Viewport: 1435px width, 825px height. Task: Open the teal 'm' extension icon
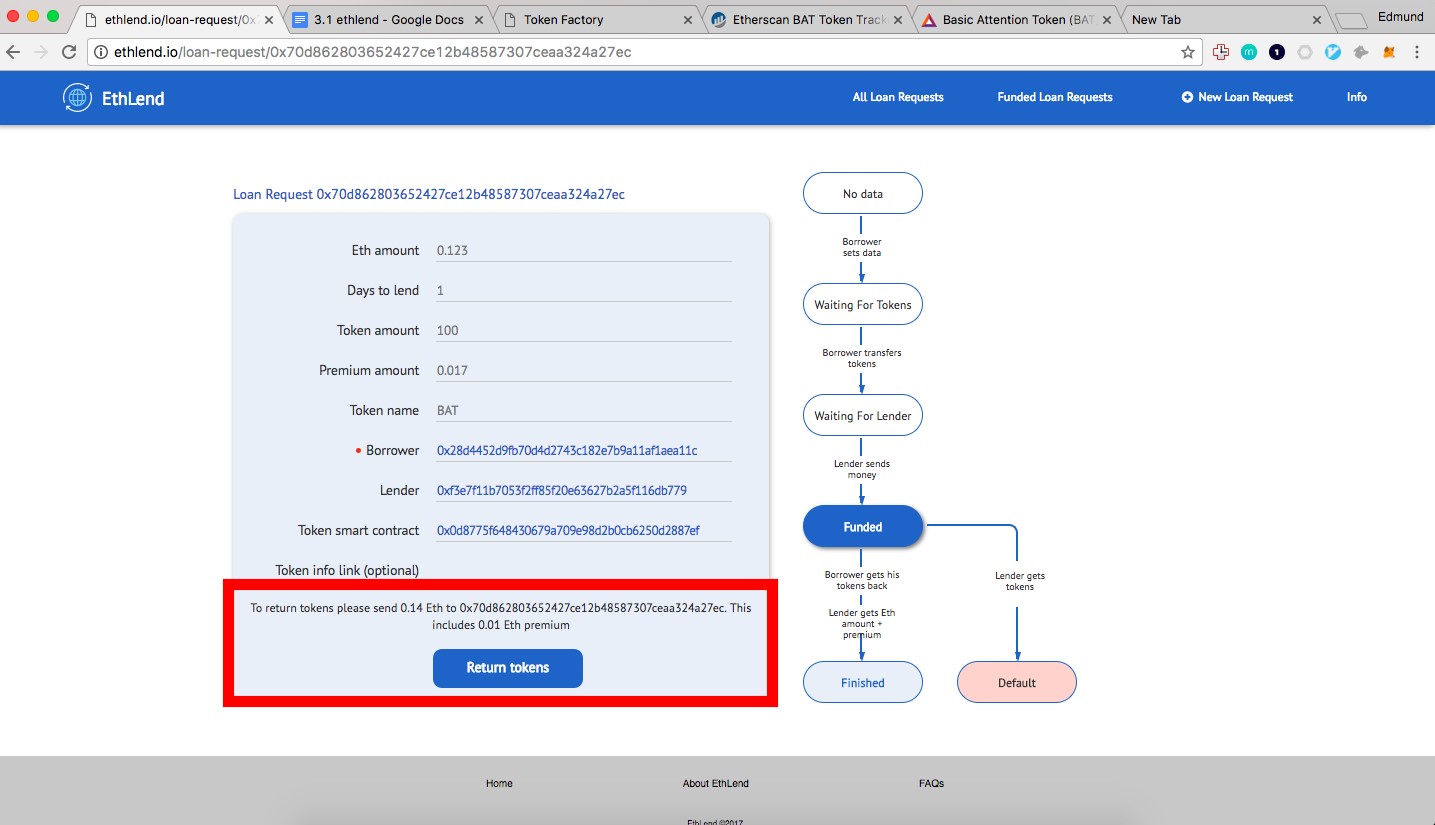click(x=1249, y=52)
